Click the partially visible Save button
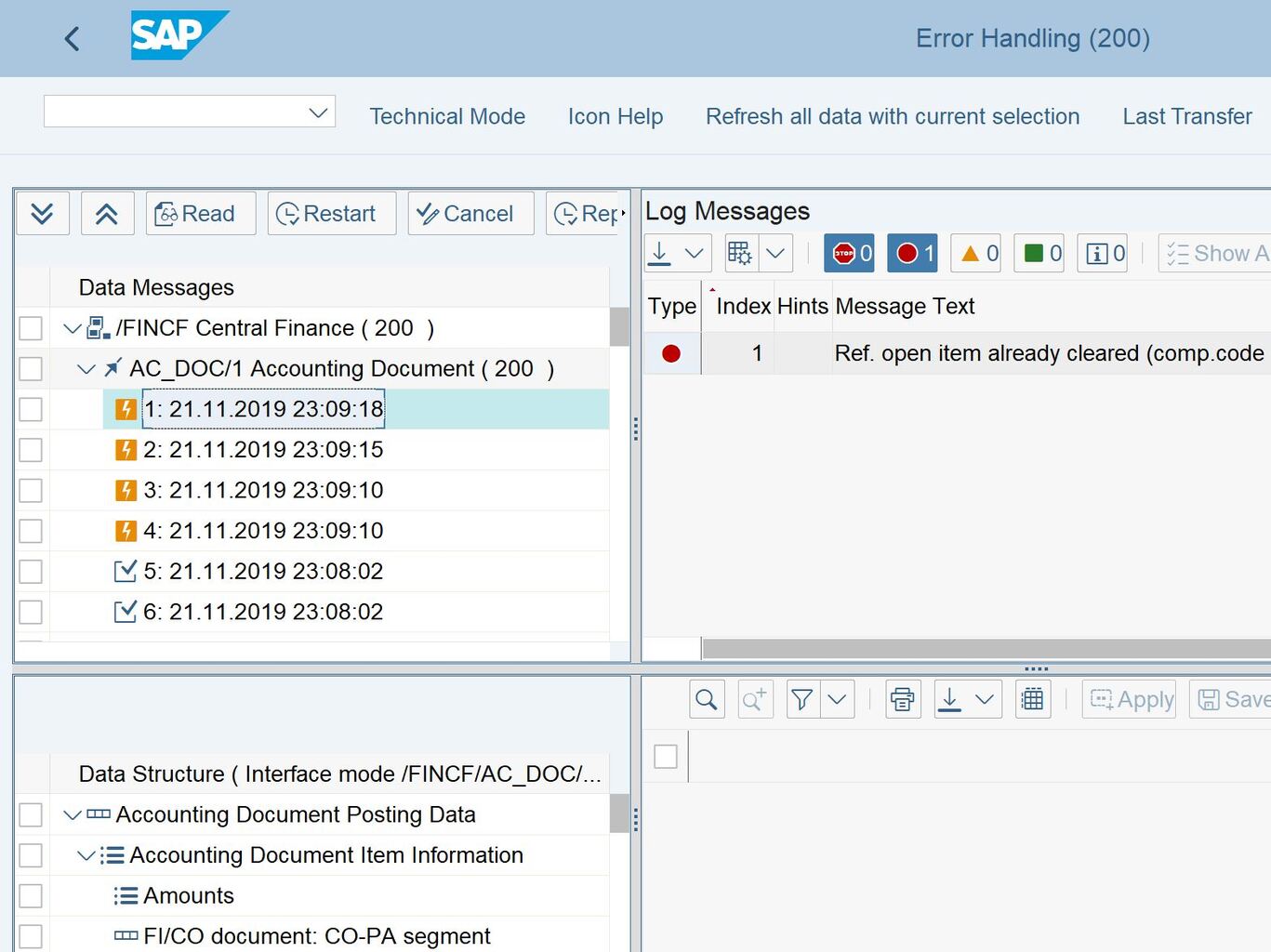 pyautogui.click(x=1230, y=699)
